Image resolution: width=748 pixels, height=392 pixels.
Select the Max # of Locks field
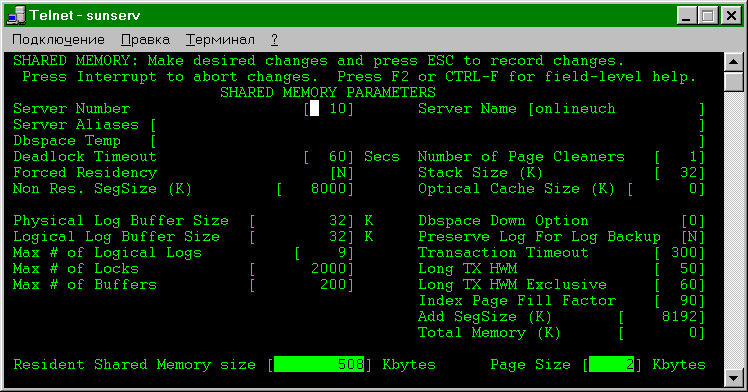(x=301, y=268)
